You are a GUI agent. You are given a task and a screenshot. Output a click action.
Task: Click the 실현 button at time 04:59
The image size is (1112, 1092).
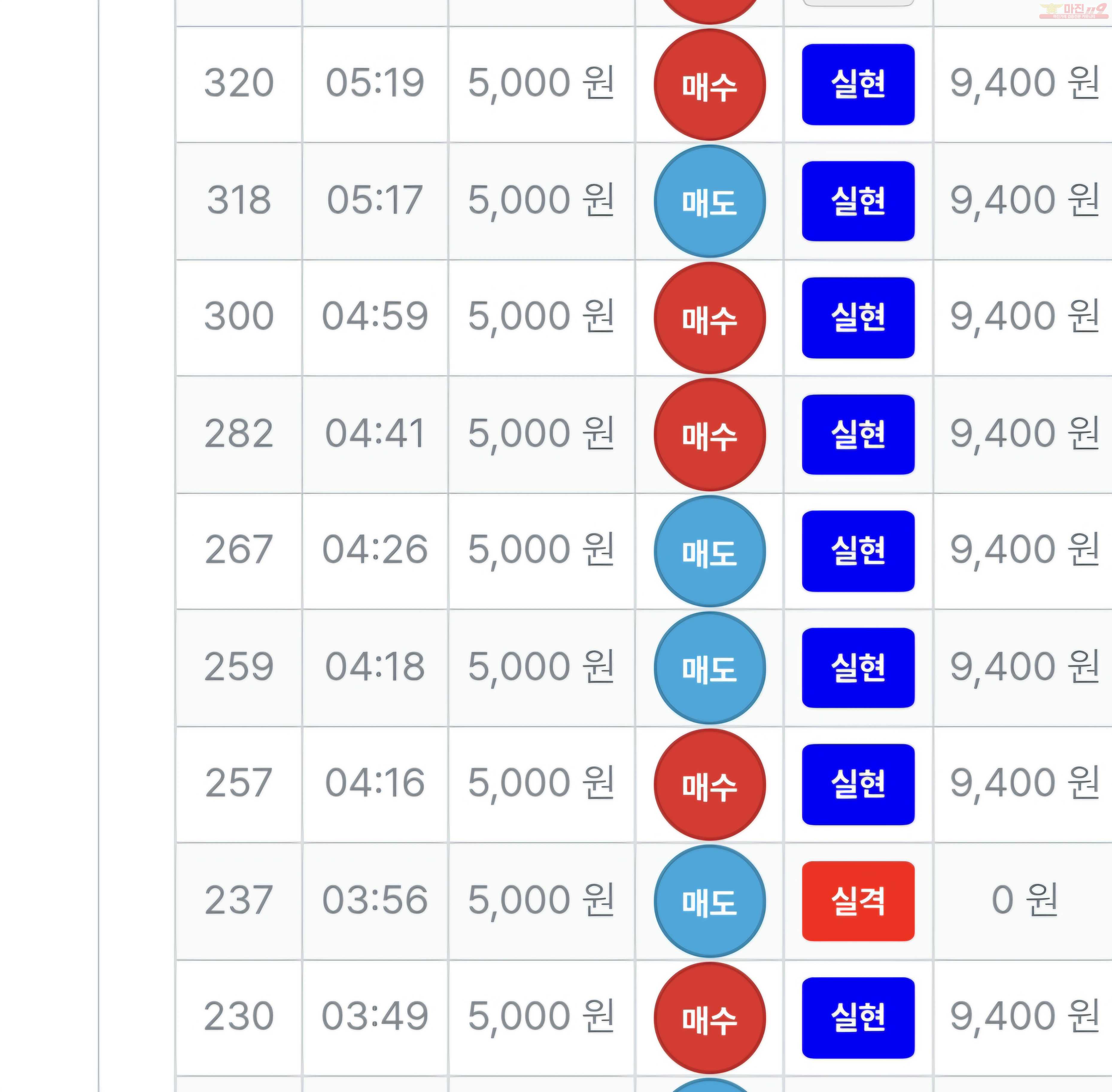(858, 318)
